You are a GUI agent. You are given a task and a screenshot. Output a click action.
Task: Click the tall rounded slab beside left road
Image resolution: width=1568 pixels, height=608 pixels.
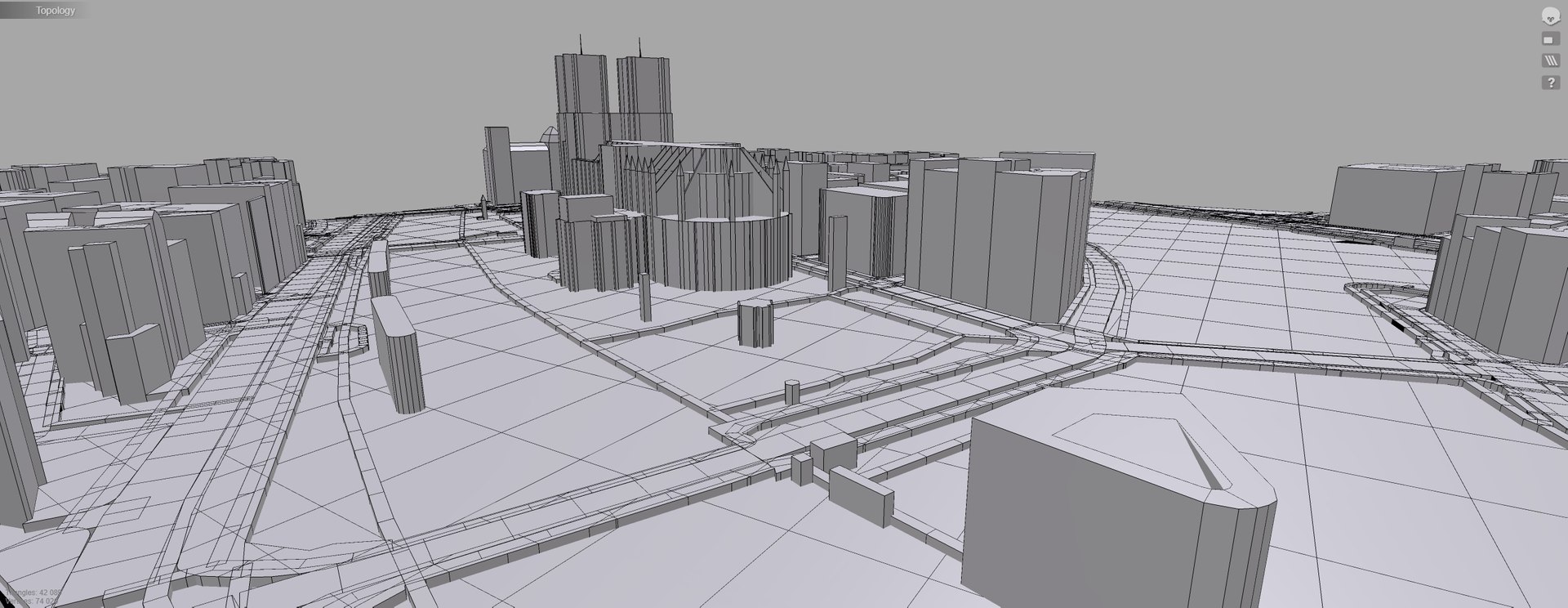(398, 355)
